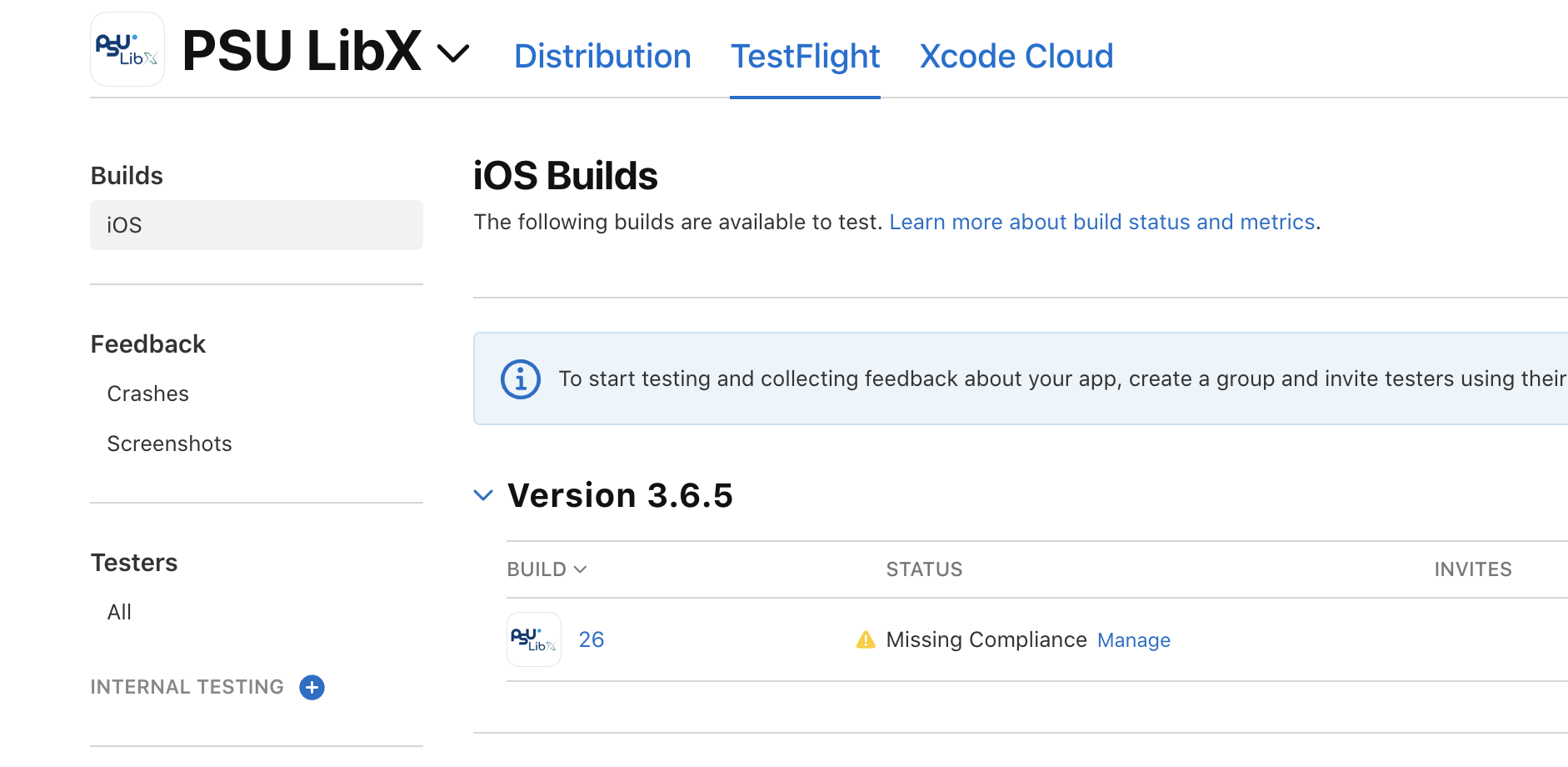1568x767 pixels.
Task: Click the build 26 app thumbnail icon
Action: click(x=533, y=639)
